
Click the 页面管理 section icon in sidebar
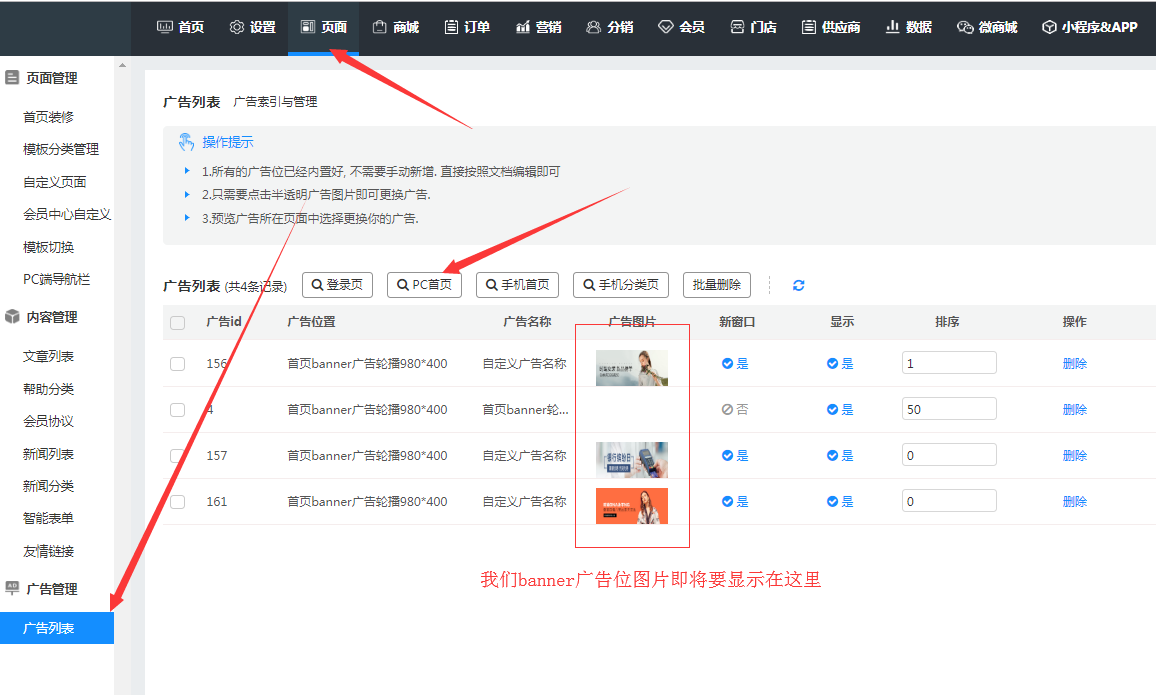click(12, 78)
